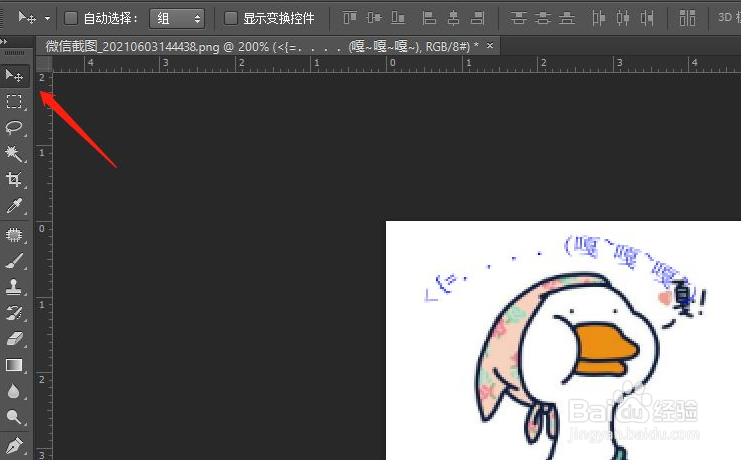Select the History Brush tool
This screenshot has width=741, height=460.
14,312
